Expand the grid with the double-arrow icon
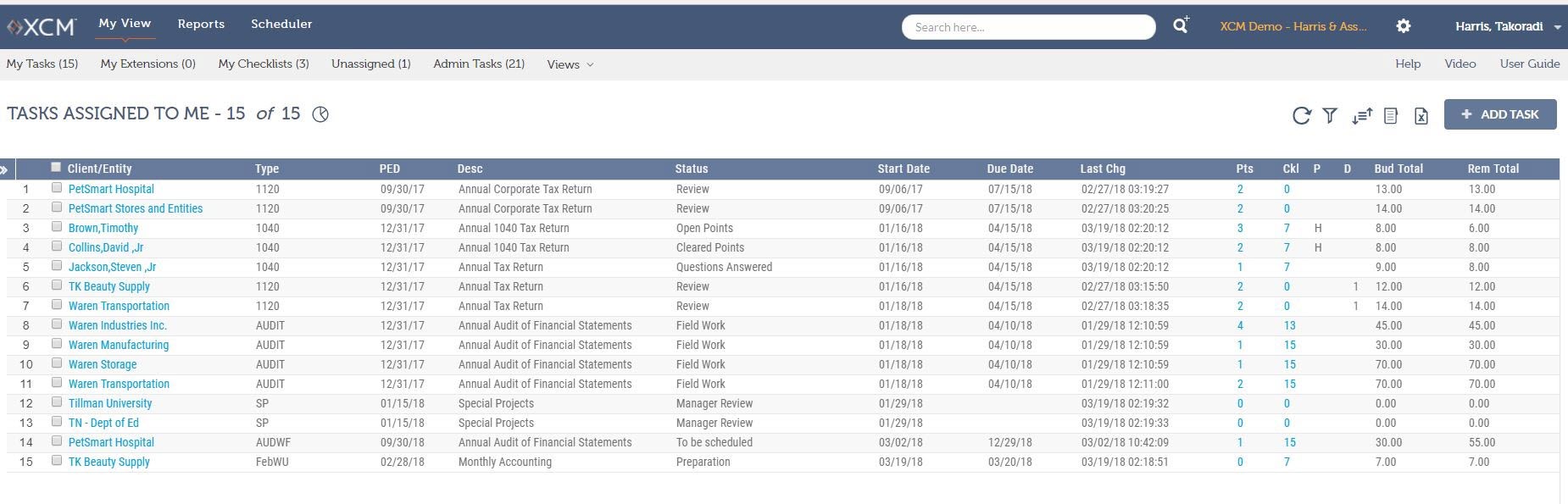Screen dimensions: 1568x504 point(4,169)
